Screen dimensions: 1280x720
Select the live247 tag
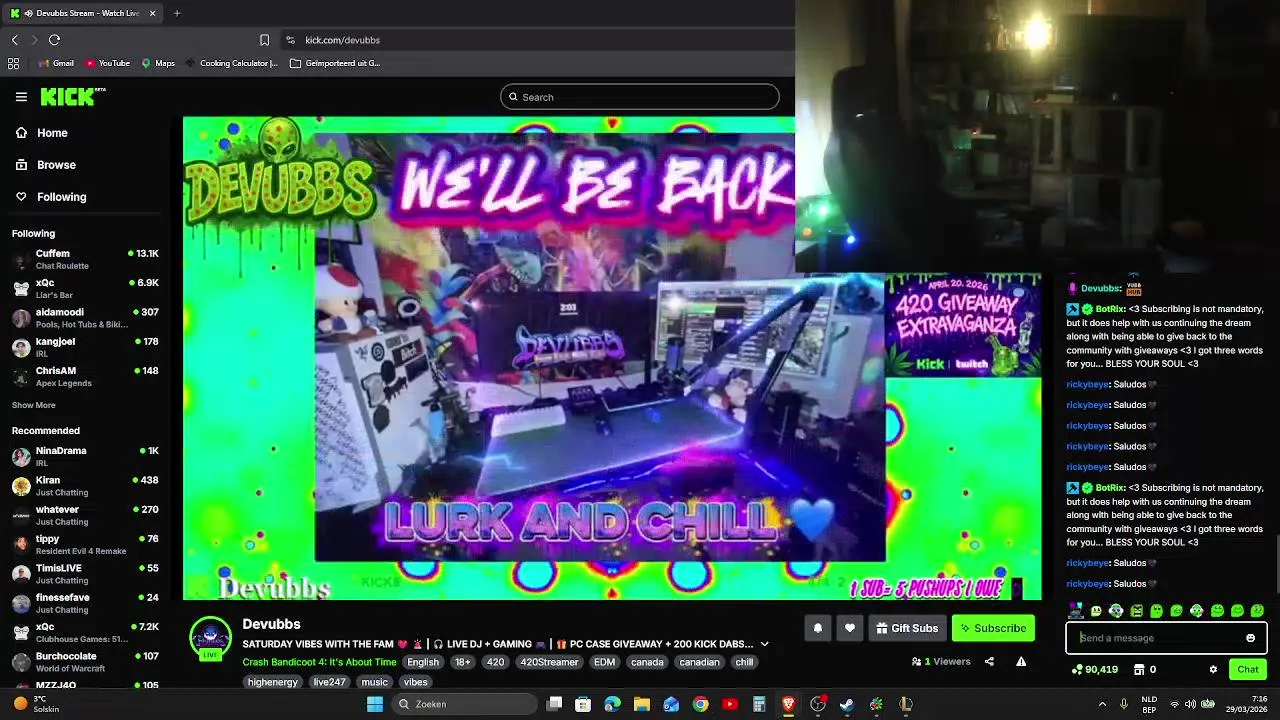click(x=329, y=682)
